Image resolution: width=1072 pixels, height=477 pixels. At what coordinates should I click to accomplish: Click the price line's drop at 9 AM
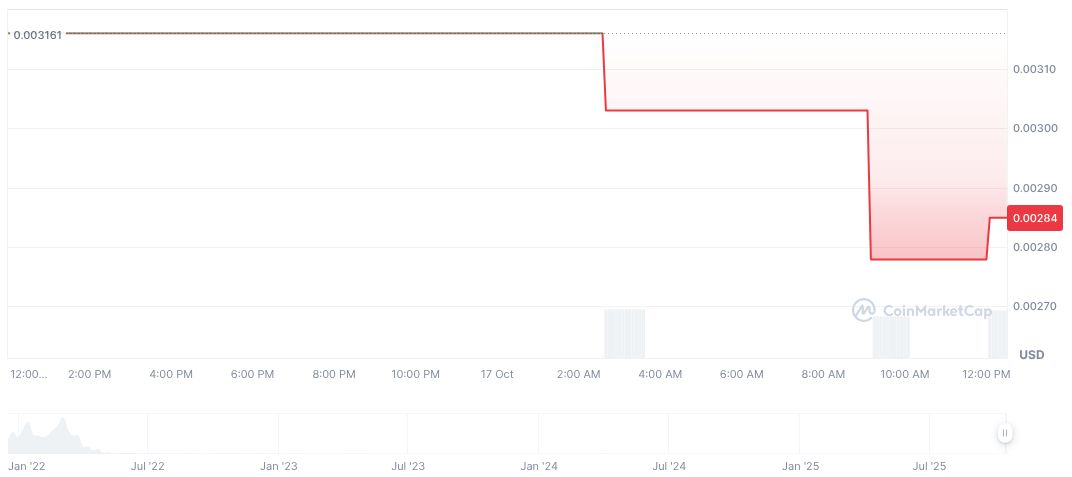869,185
